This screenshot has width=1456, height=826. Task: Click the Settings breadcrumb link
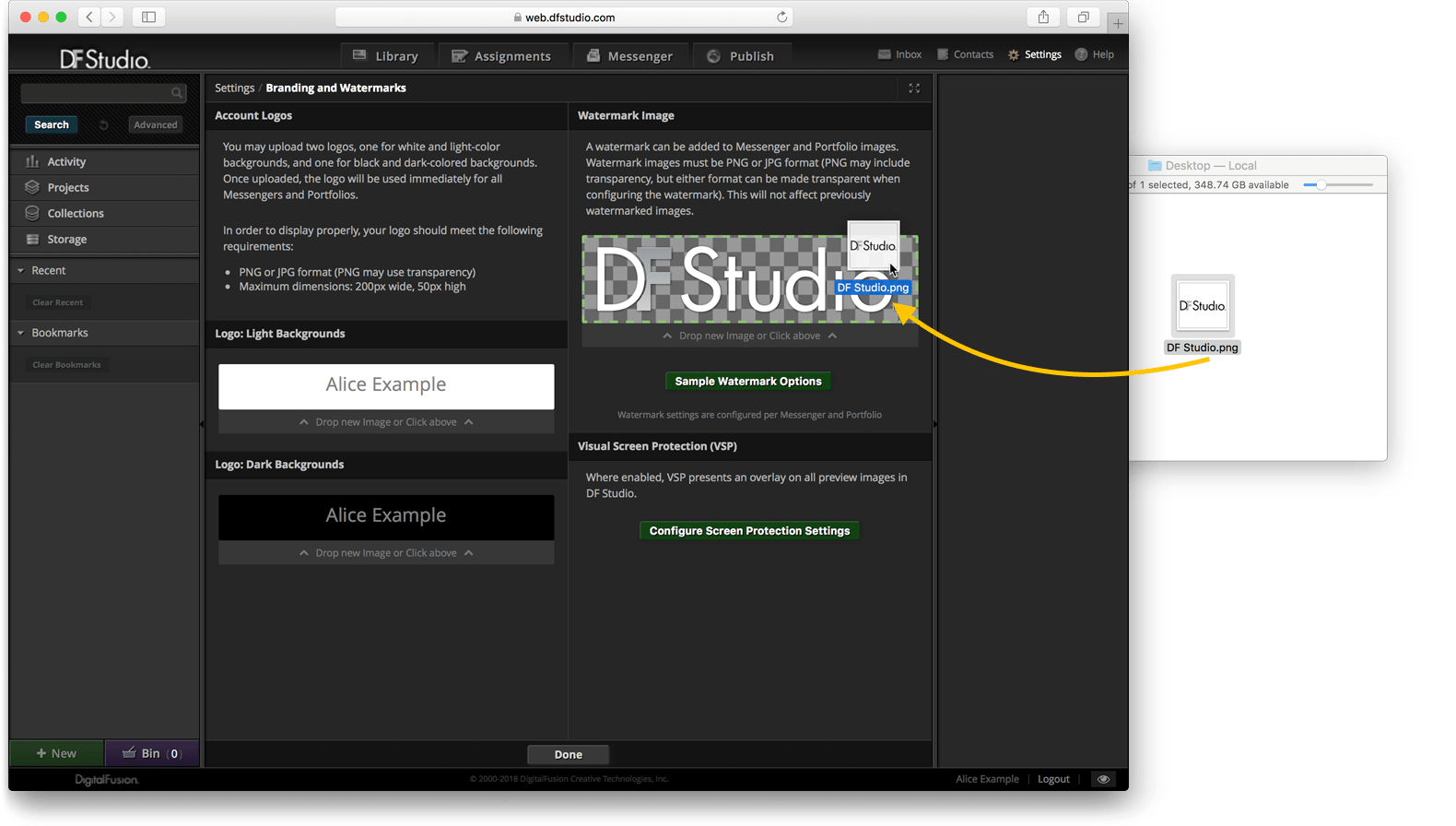pos(234,88)
